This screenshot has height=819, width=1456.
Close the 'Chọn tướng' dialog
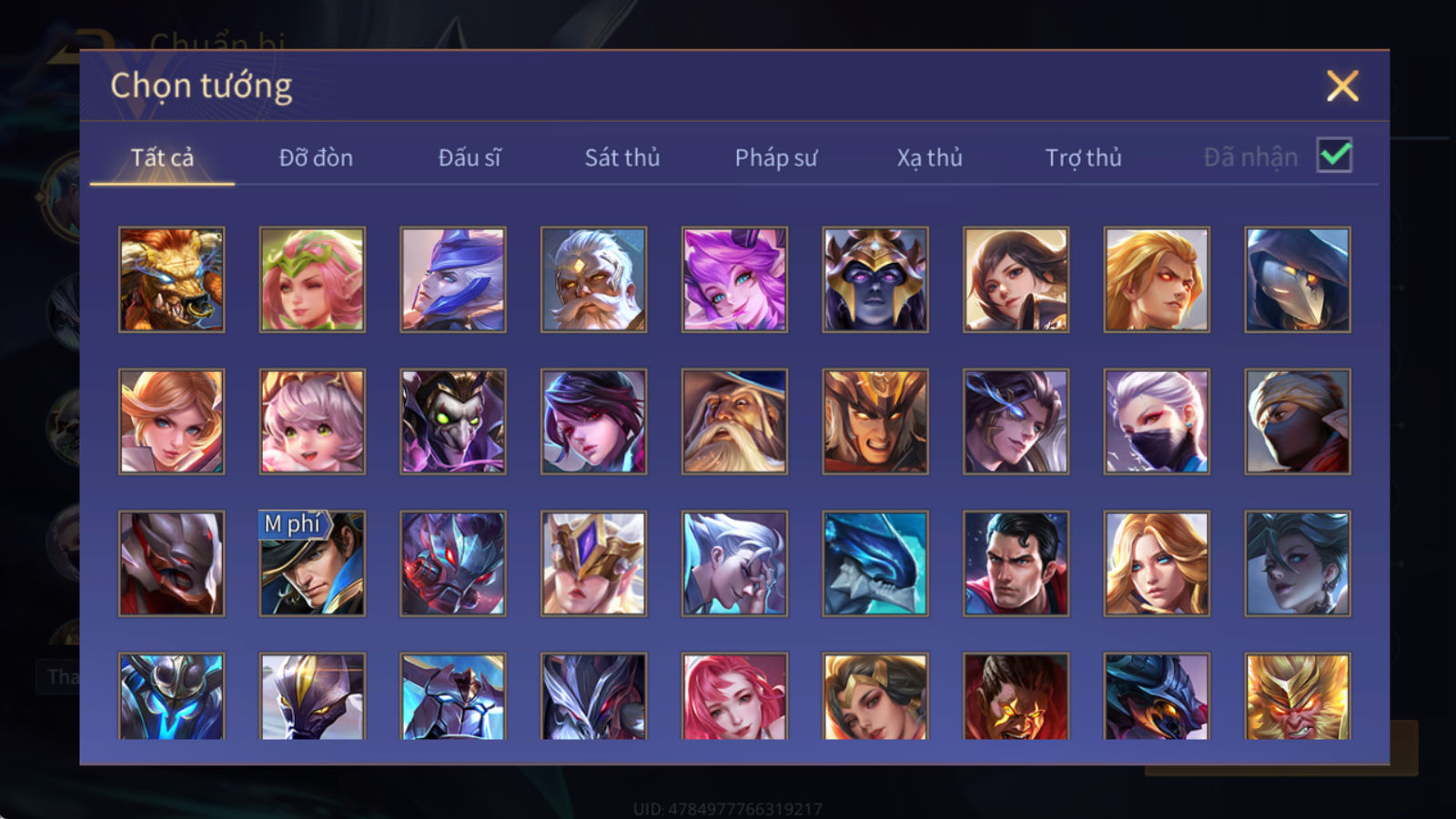click(1342, 86)
